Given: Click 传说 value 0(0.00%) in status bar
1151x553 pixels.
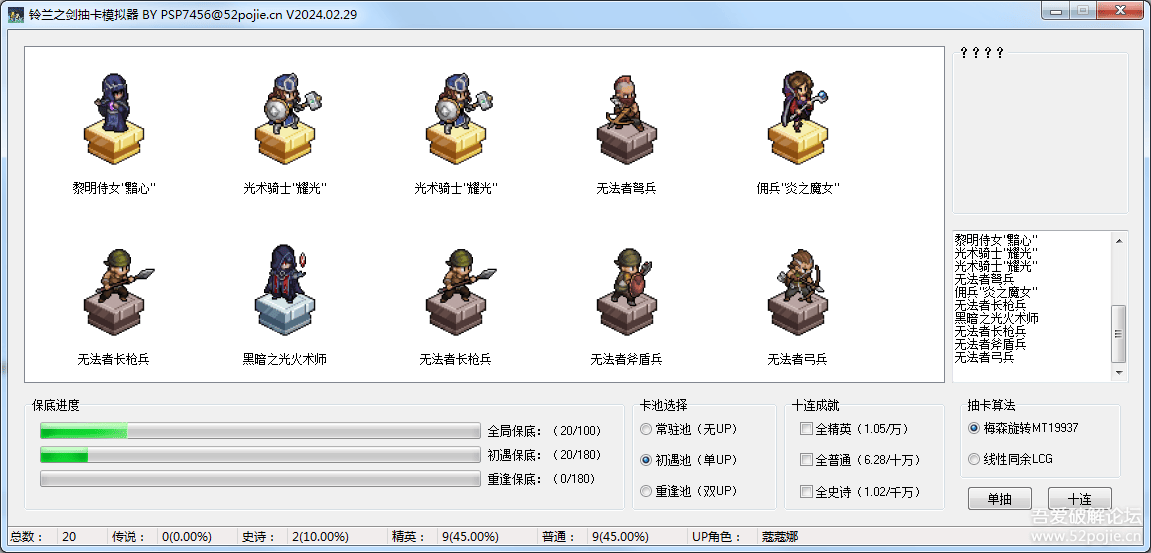Looking at the screenshot, I should click(x=187, y=537).
